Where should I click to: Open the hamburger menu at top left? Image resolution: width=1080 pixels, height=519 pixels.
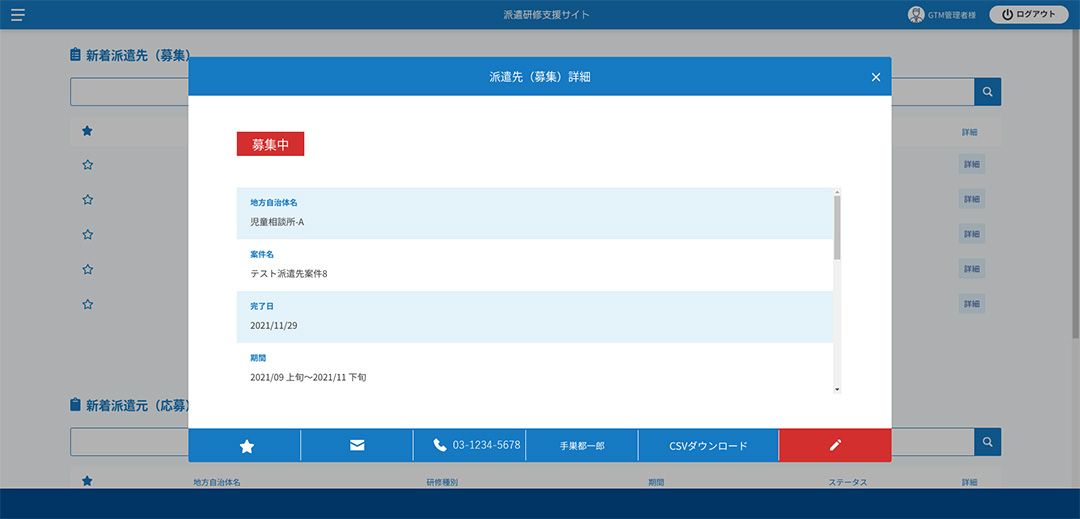(18, 15)
